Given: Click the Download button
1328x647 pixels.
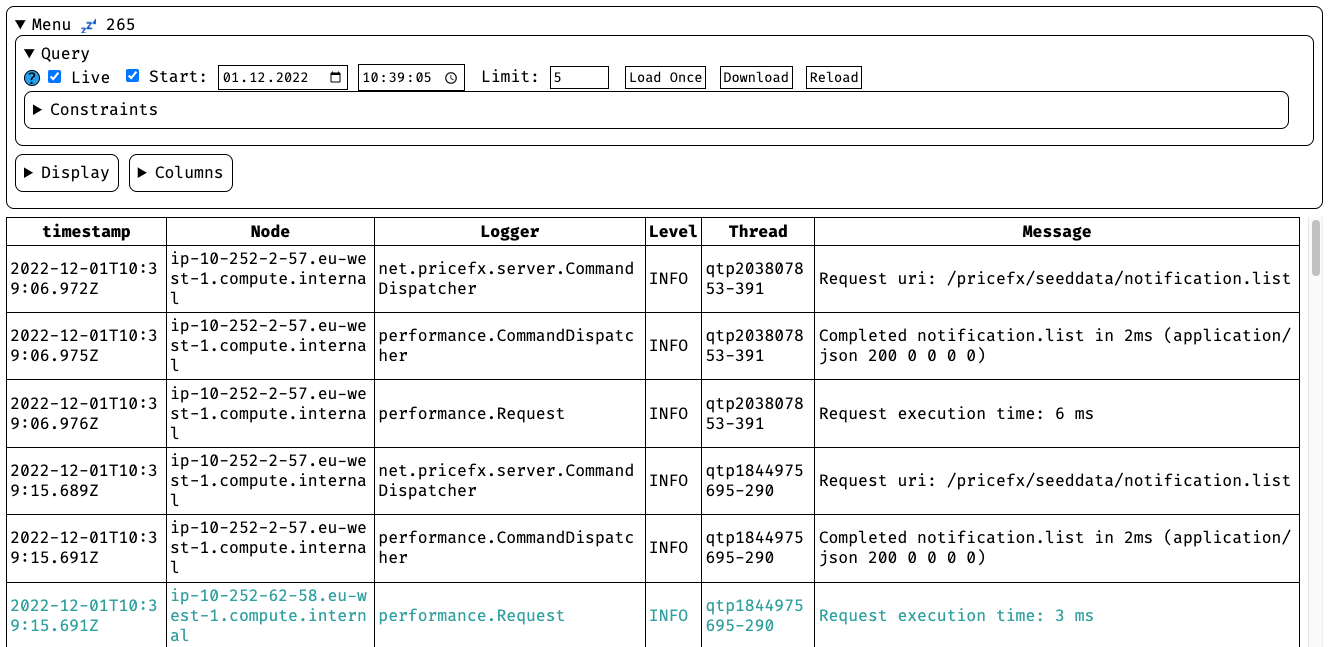Looking at the screenshot, I should tap(756, 78).
